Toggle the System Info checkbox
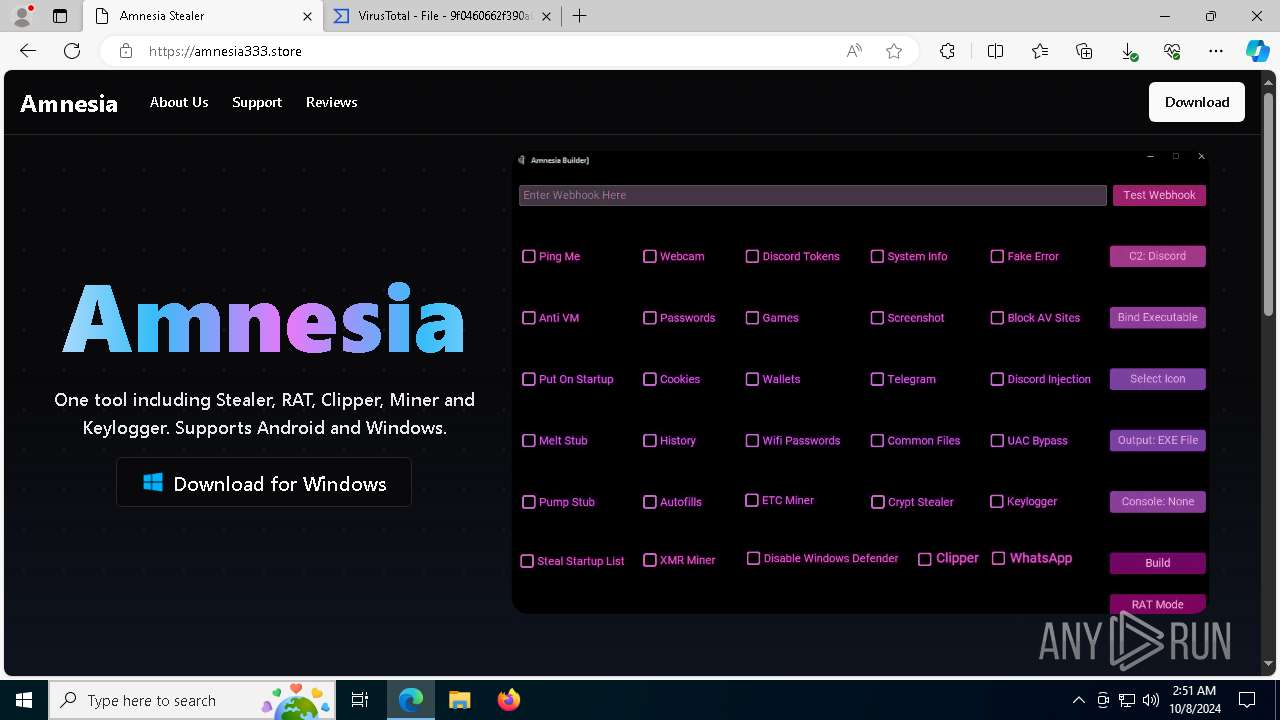1280x720 pixels. tap(877, 256)
